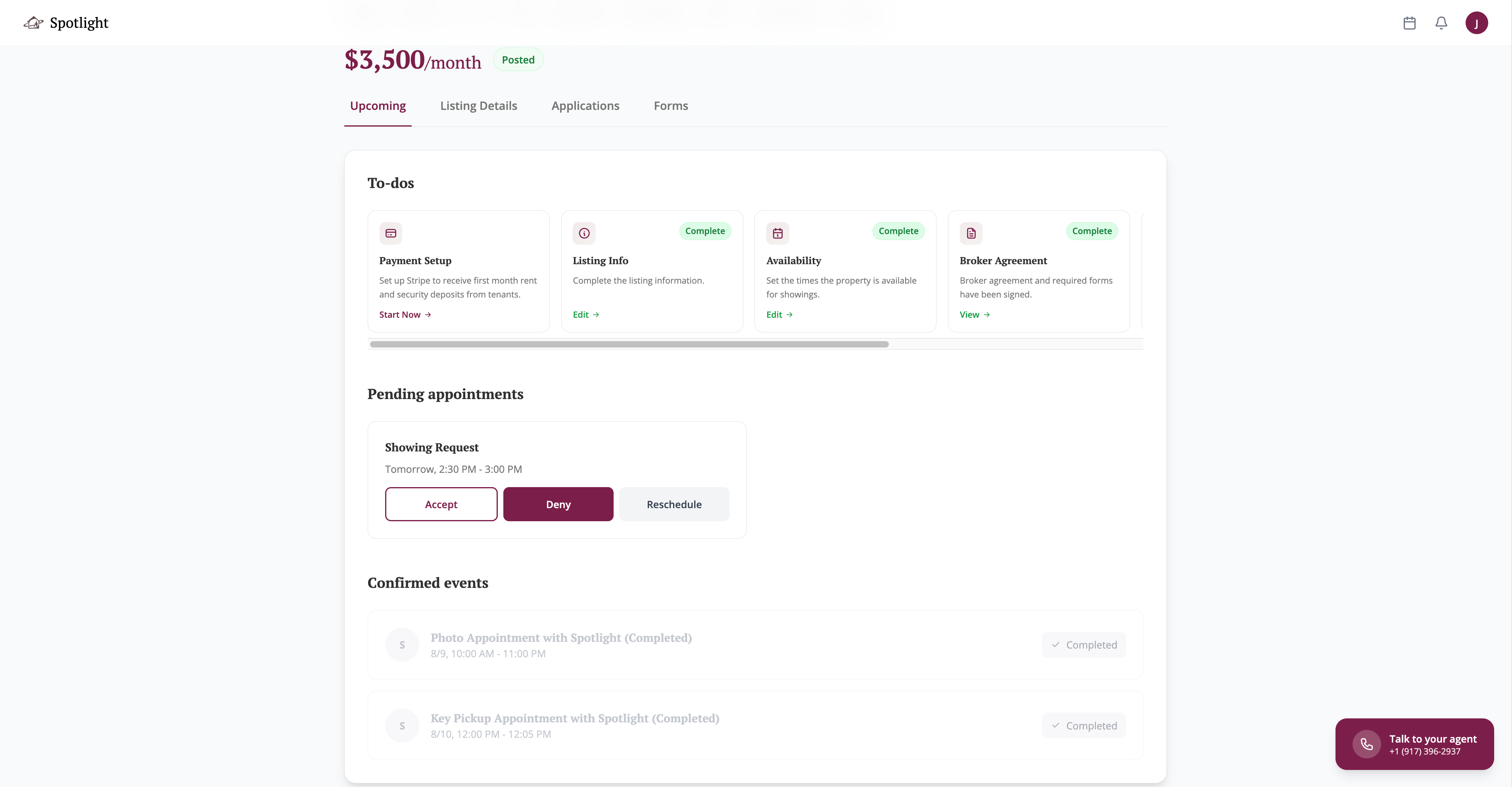1512x787 pixels.
Task: Reschedule the showing request
Action: pos(674,504)
